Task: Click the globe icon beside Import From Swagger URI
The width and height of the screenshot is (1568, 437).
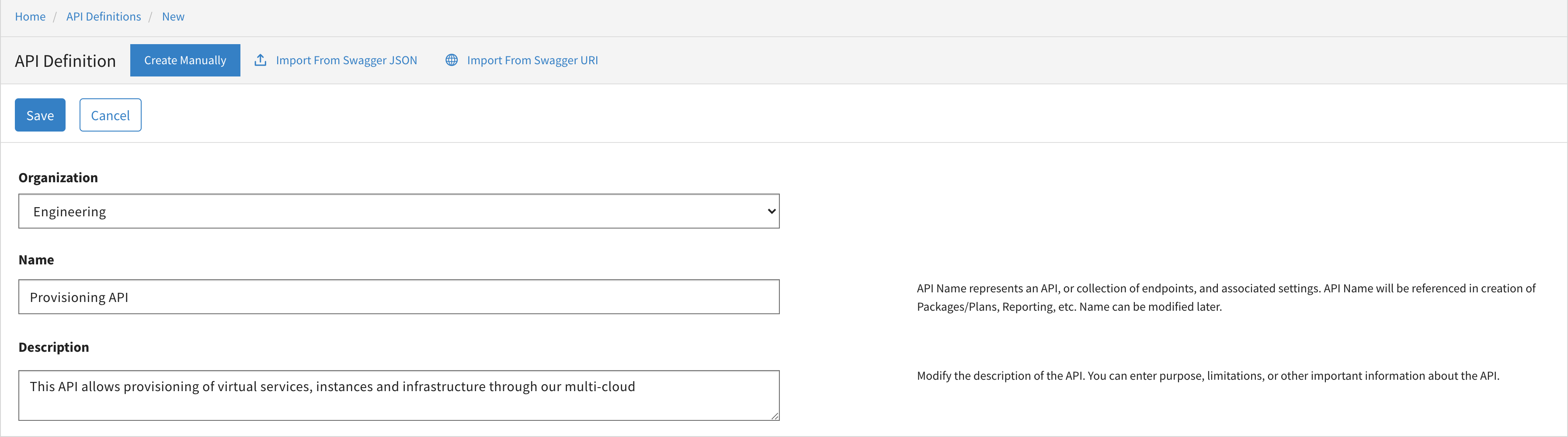Action: tap(451, 59)
